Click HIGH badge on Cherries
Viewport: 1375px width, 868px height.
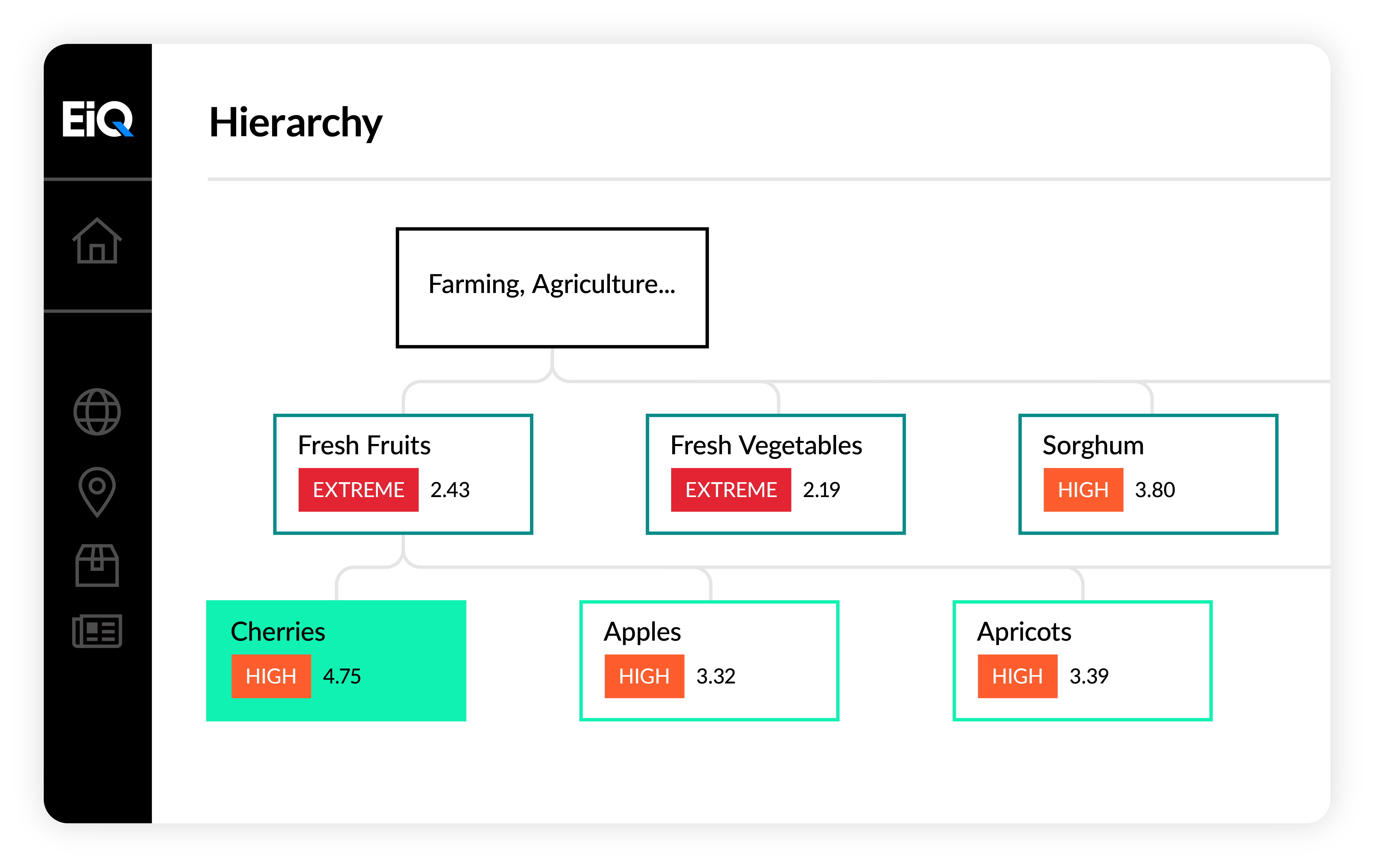click(271, 676)
